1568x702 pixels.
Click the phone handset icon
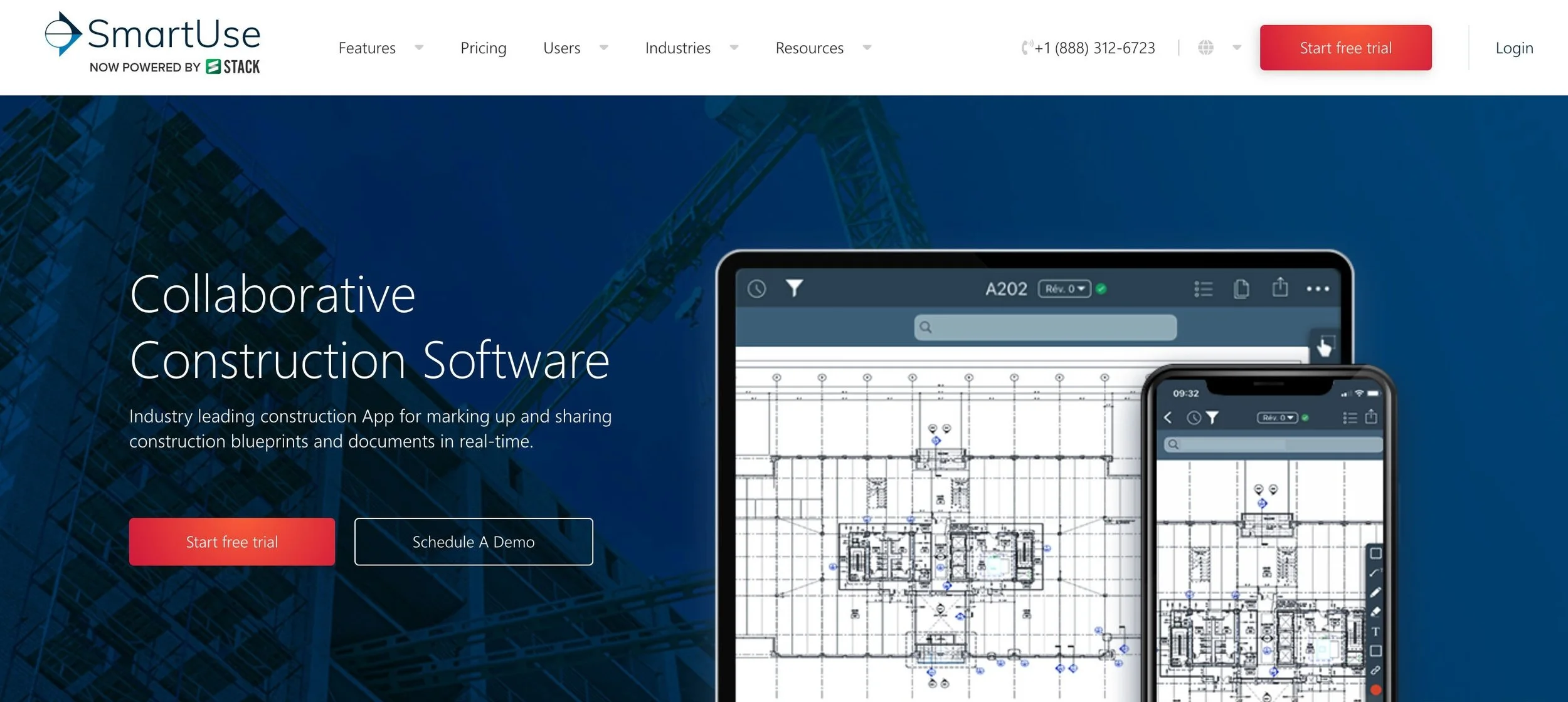(x=1026, y=48)
